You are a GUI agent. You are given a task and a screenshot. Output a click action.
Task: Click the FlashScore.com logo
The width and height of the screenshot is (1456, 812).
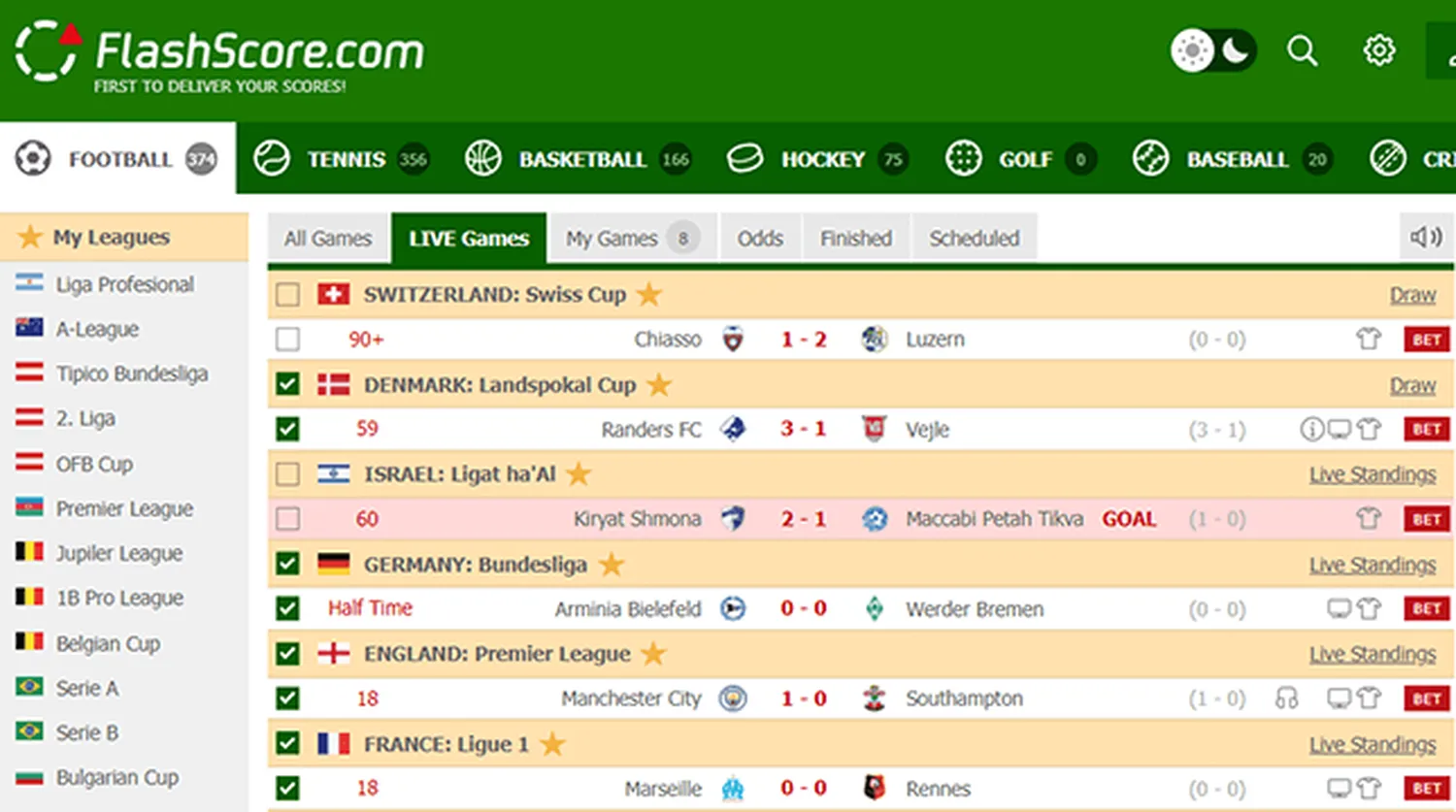coord(219,56)
